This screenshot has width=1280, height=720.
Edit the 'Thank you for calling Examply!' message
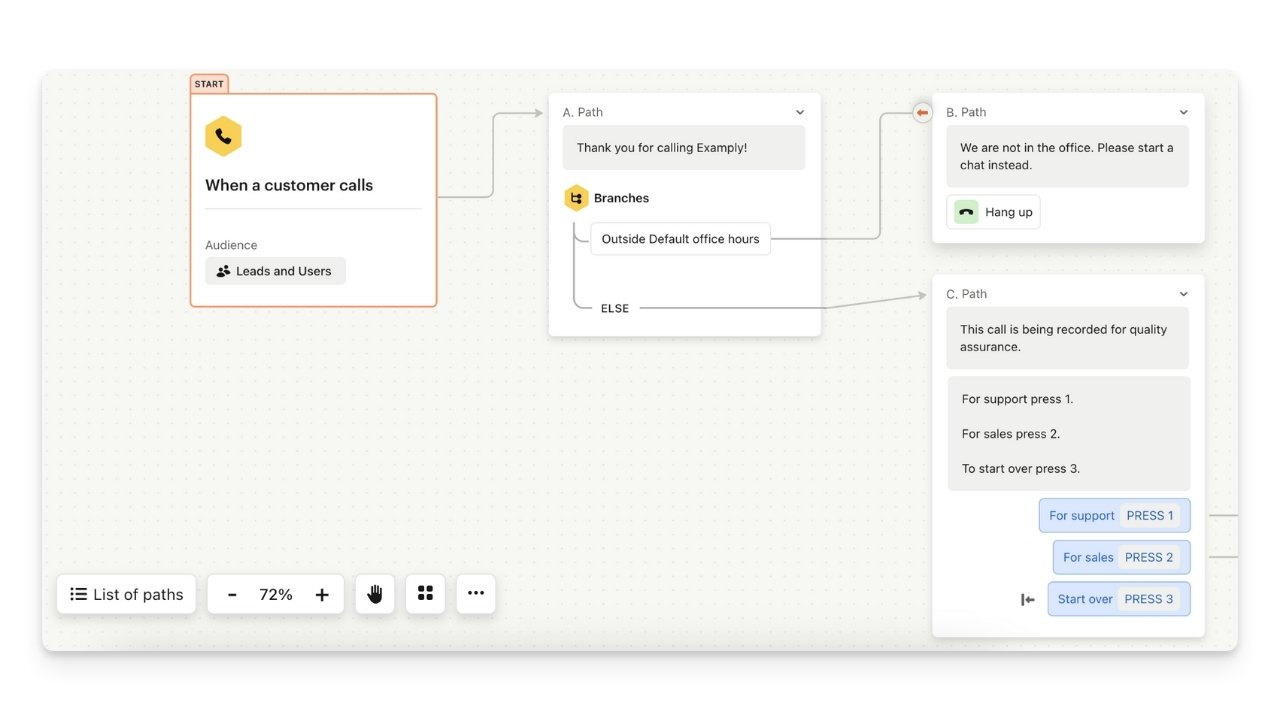[x=684, y=148]
